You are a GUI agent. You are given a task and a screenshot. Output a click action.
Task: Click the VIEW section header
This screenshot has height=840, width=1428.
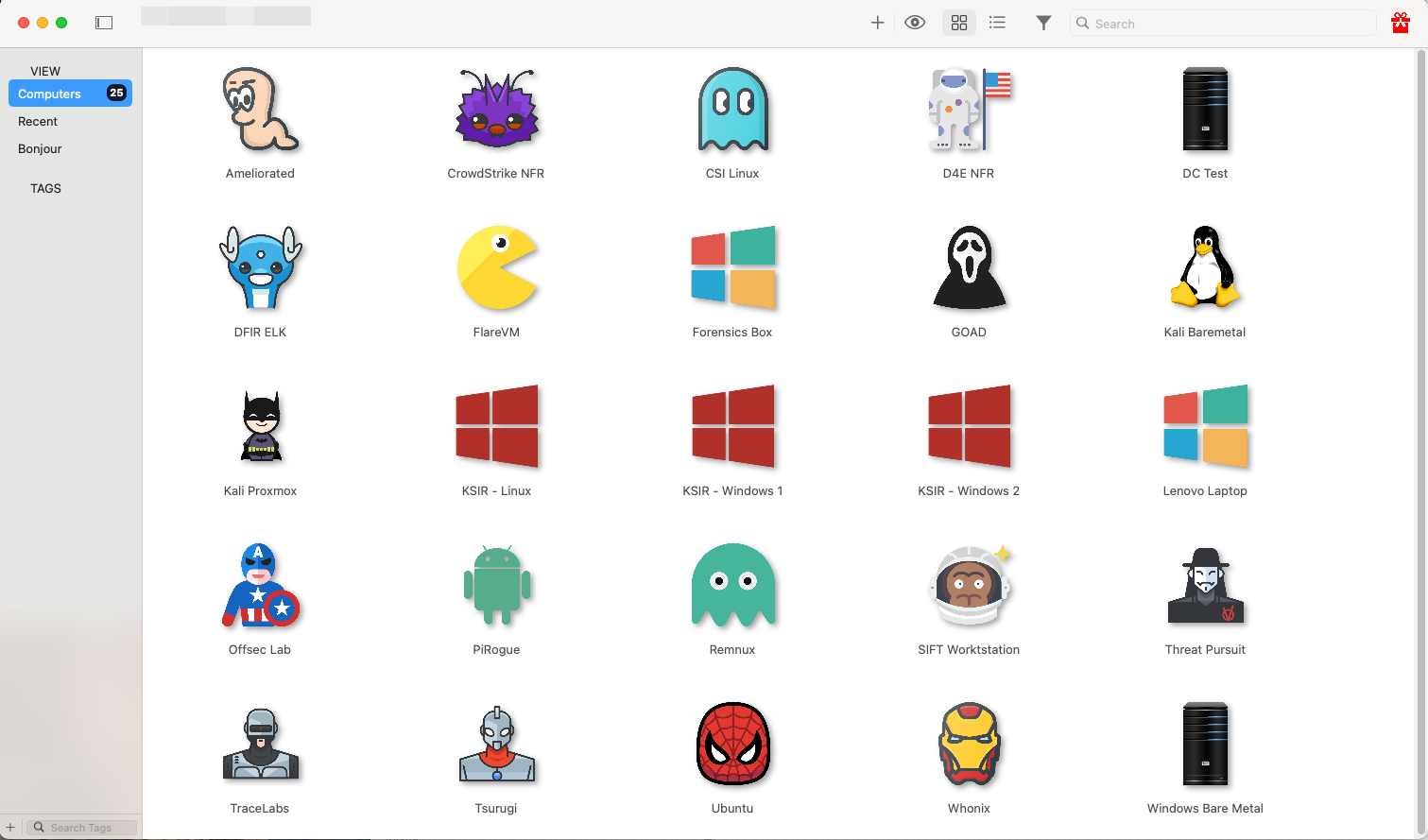coord(45,71)
